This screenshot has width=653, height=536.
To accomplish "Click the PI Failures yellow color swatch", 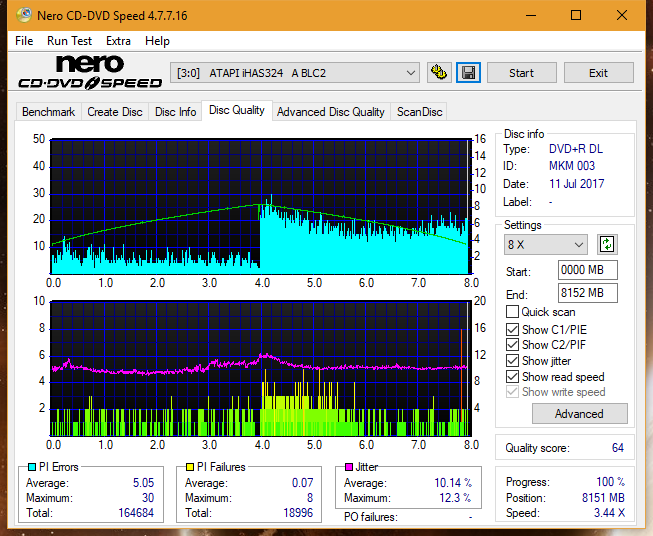I will click(190, 467).
